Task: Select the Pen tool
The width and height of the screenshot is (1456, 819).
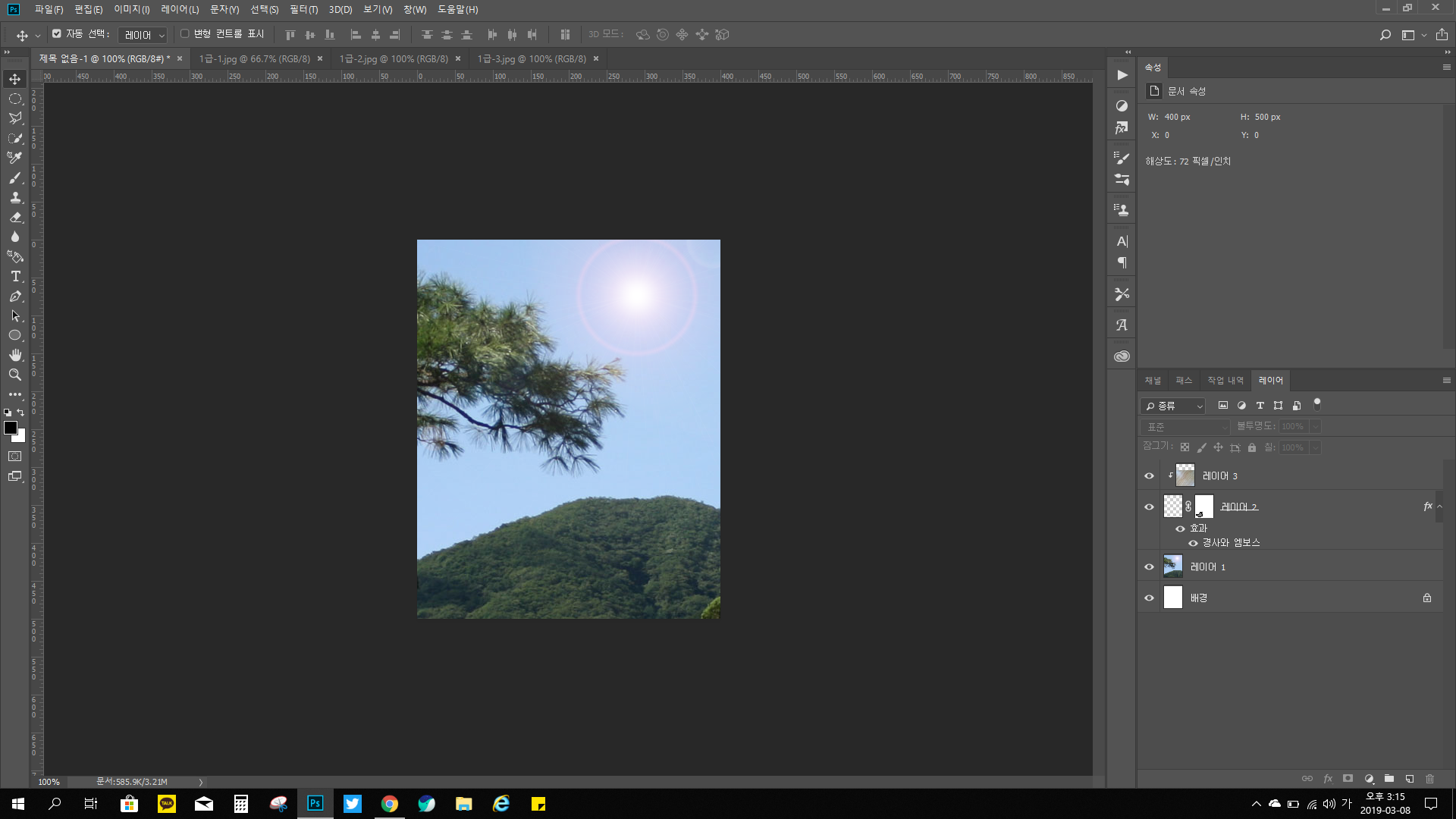Action: (15, 297)
